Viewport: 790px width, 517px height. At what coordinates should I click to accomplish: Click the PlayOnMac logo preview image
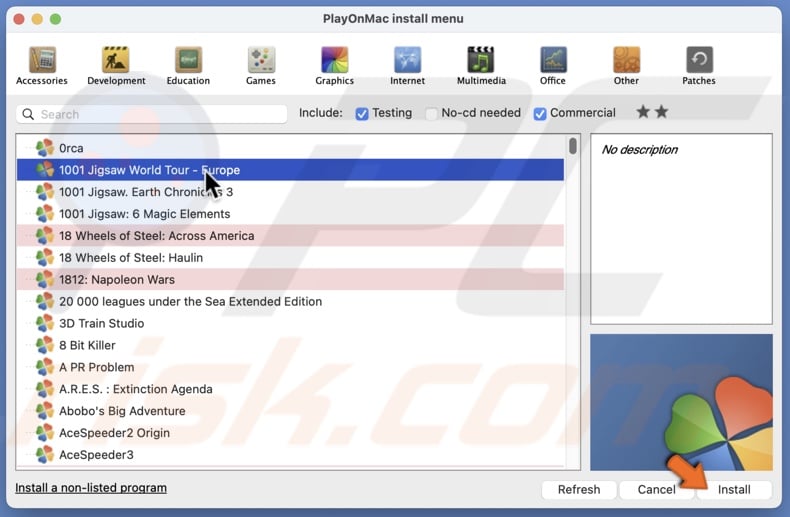(681, 402)
